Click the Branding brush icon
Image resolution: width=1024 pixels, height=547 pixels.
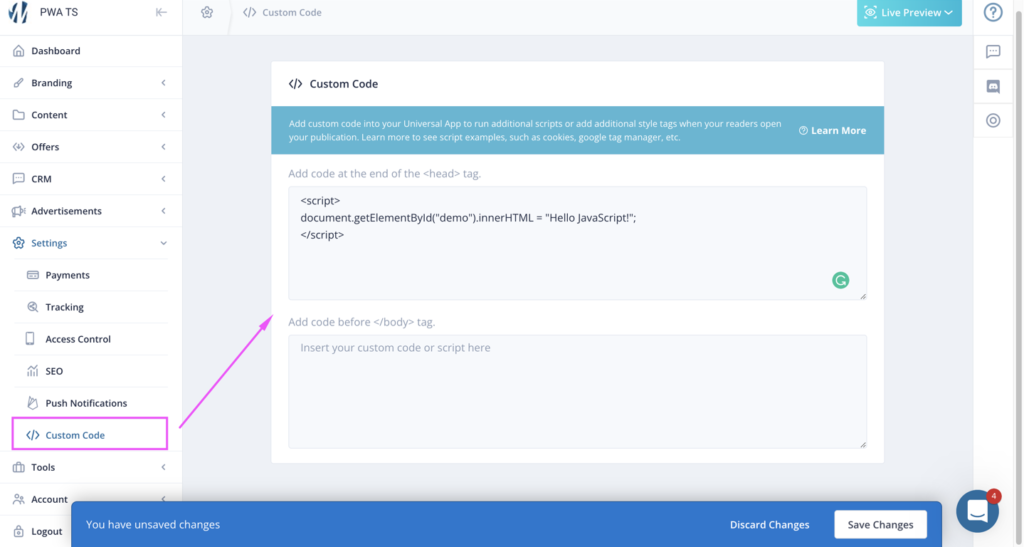(x=18, y=82)
